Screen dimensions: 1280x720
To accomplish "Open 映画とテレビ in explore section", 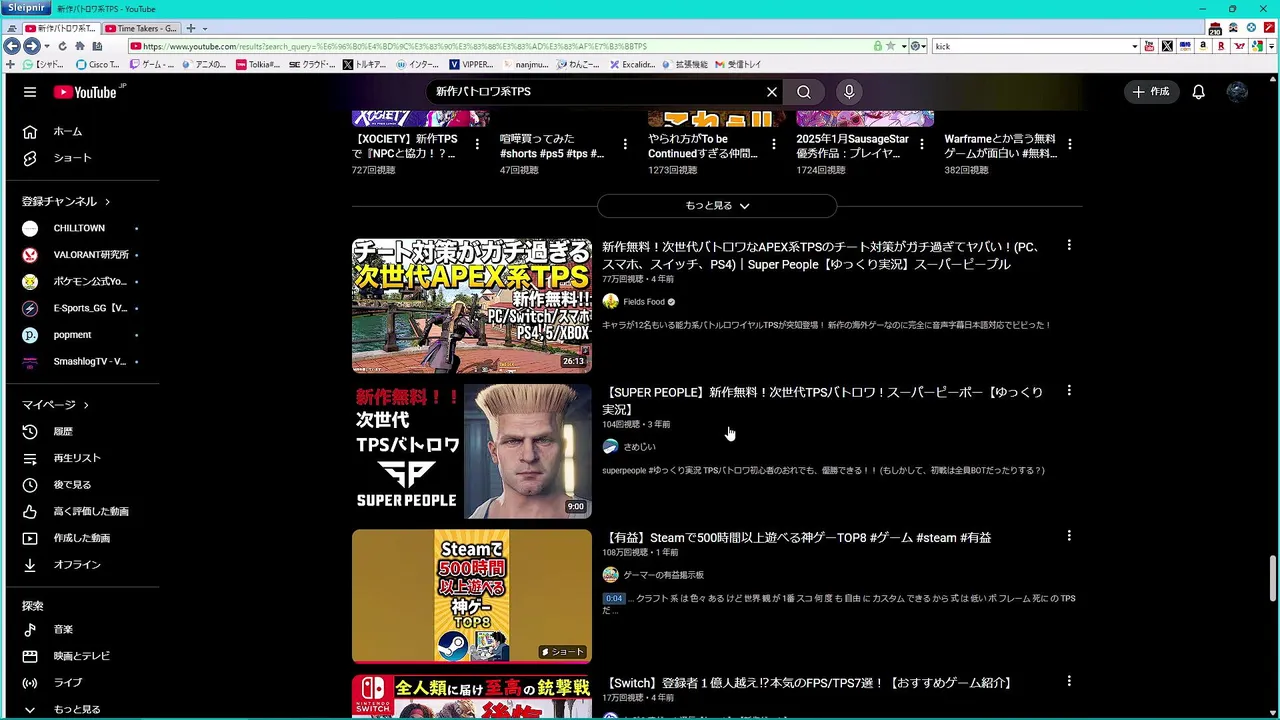I will tap(82, 656).
